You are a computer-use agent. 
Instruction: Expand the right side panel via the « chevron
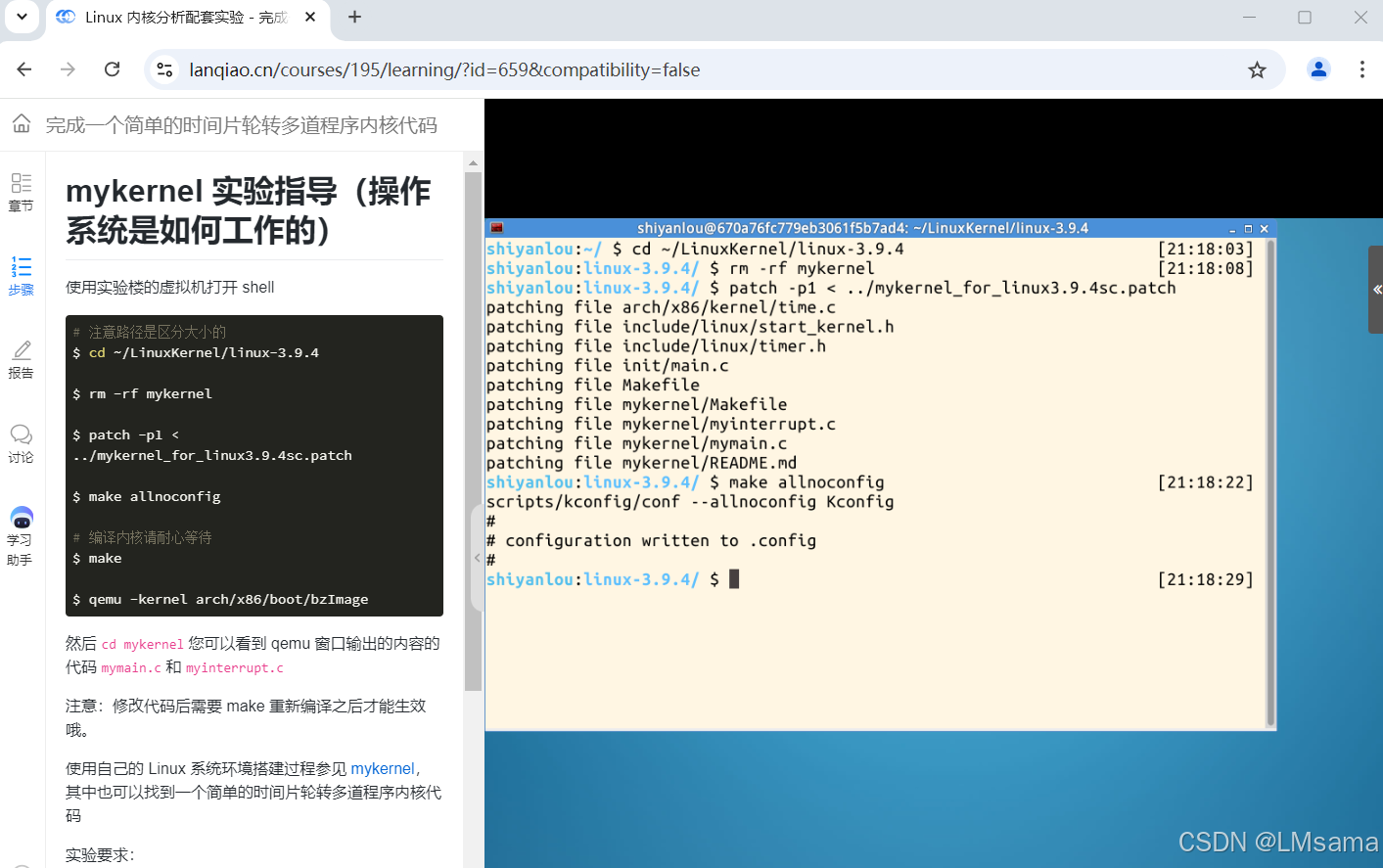click(1376, 289)
